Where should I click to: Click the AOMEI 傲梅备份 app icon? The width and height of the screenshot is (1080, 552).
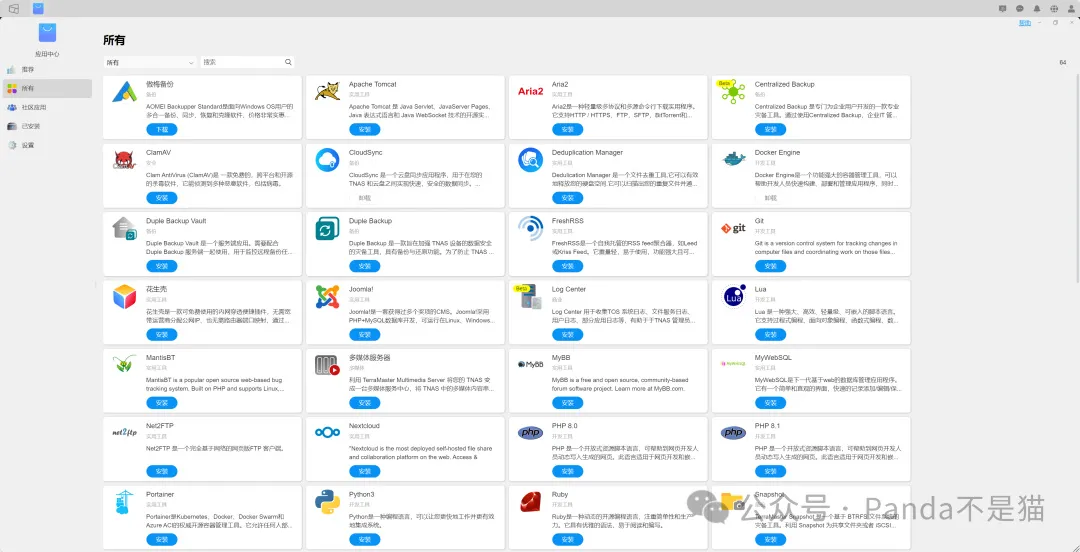coord(125,92)
